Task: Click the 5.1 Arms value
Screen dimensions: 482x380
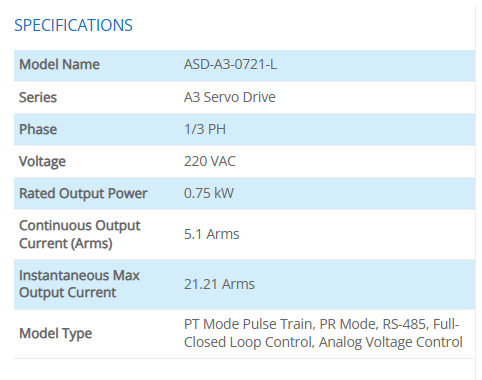Action: [x=212, y=234]
